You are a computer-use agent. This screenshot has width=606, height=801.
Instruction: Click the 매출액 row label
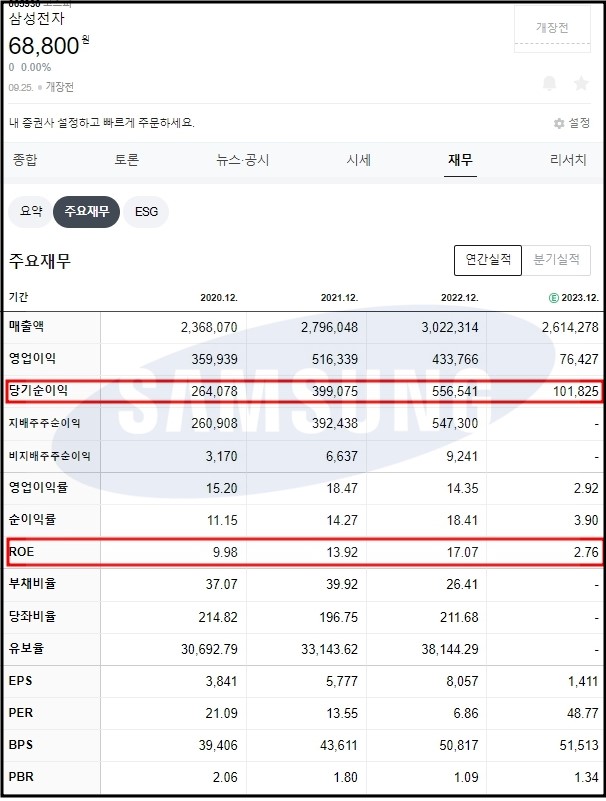(27, 326)
